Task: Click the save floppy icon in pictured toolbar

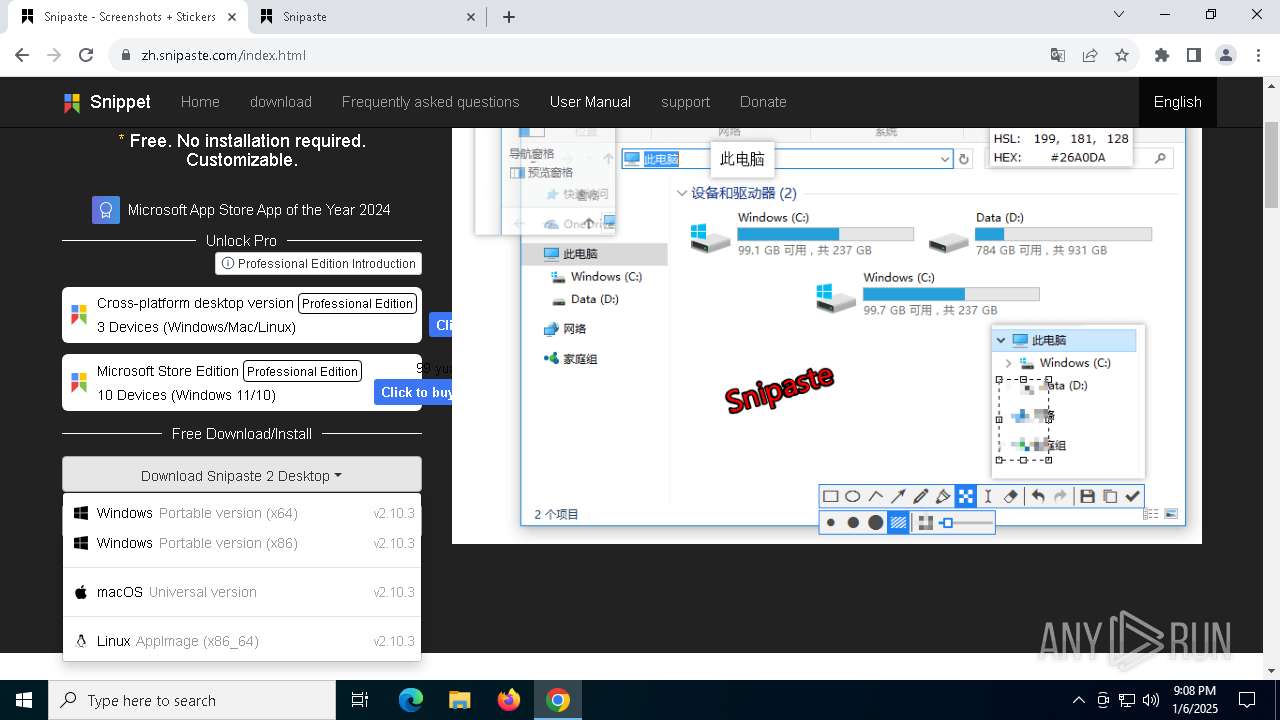Action: click(x=1087, y=496)
